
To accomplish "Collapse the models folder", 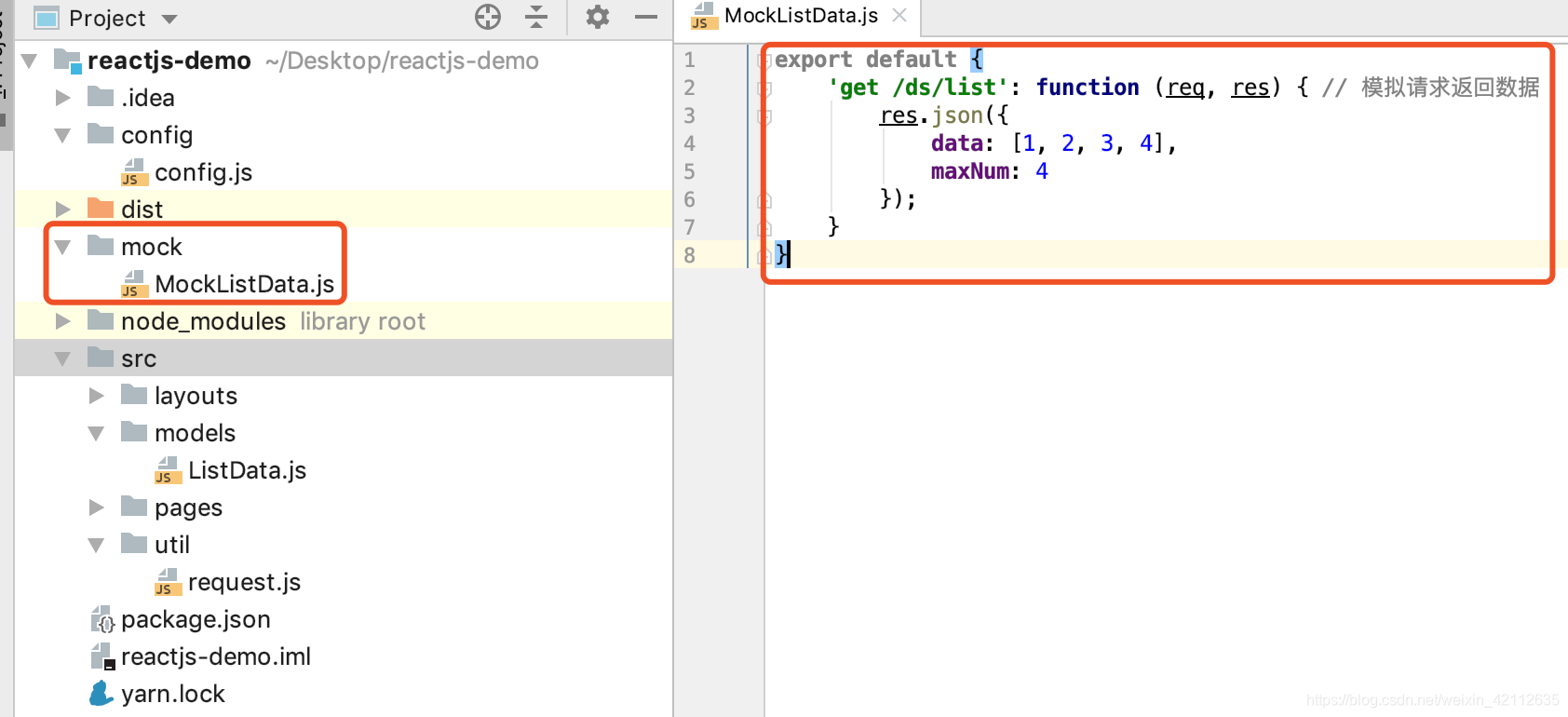I will (97, 434).
